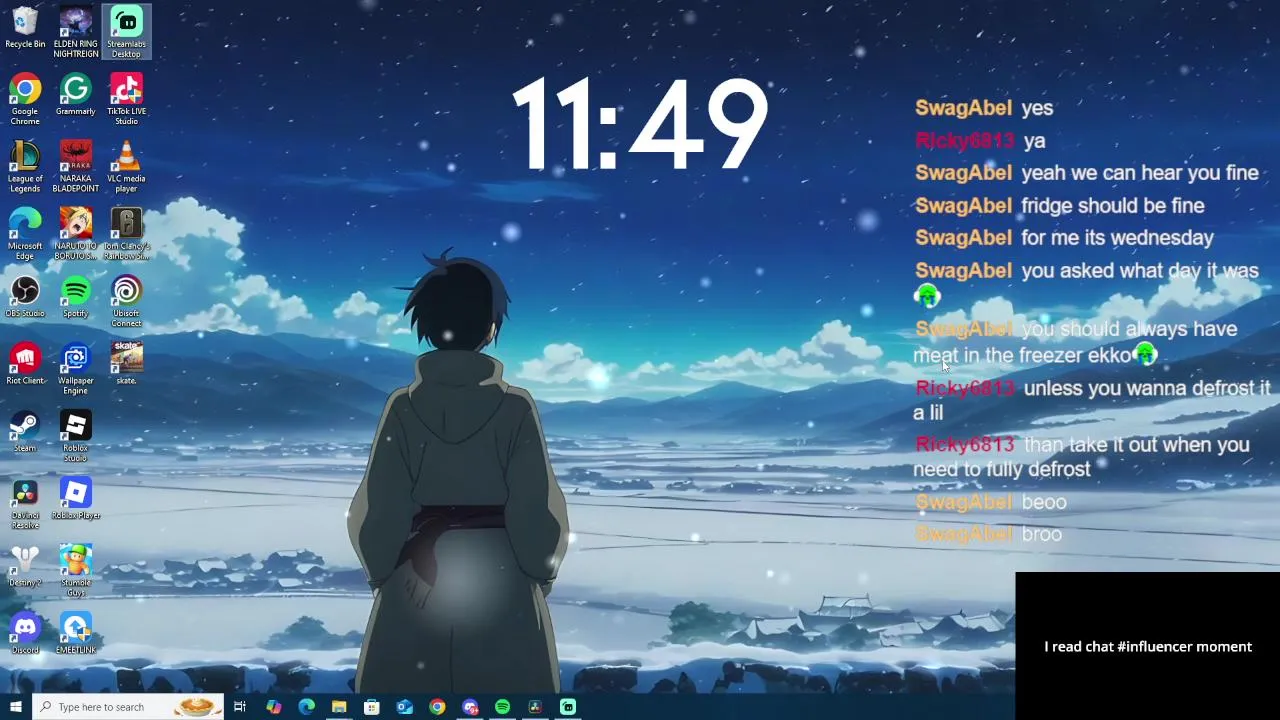Open Microsoft Edge from the taskbar
The image size is (1280, 720).
point(306,707)
